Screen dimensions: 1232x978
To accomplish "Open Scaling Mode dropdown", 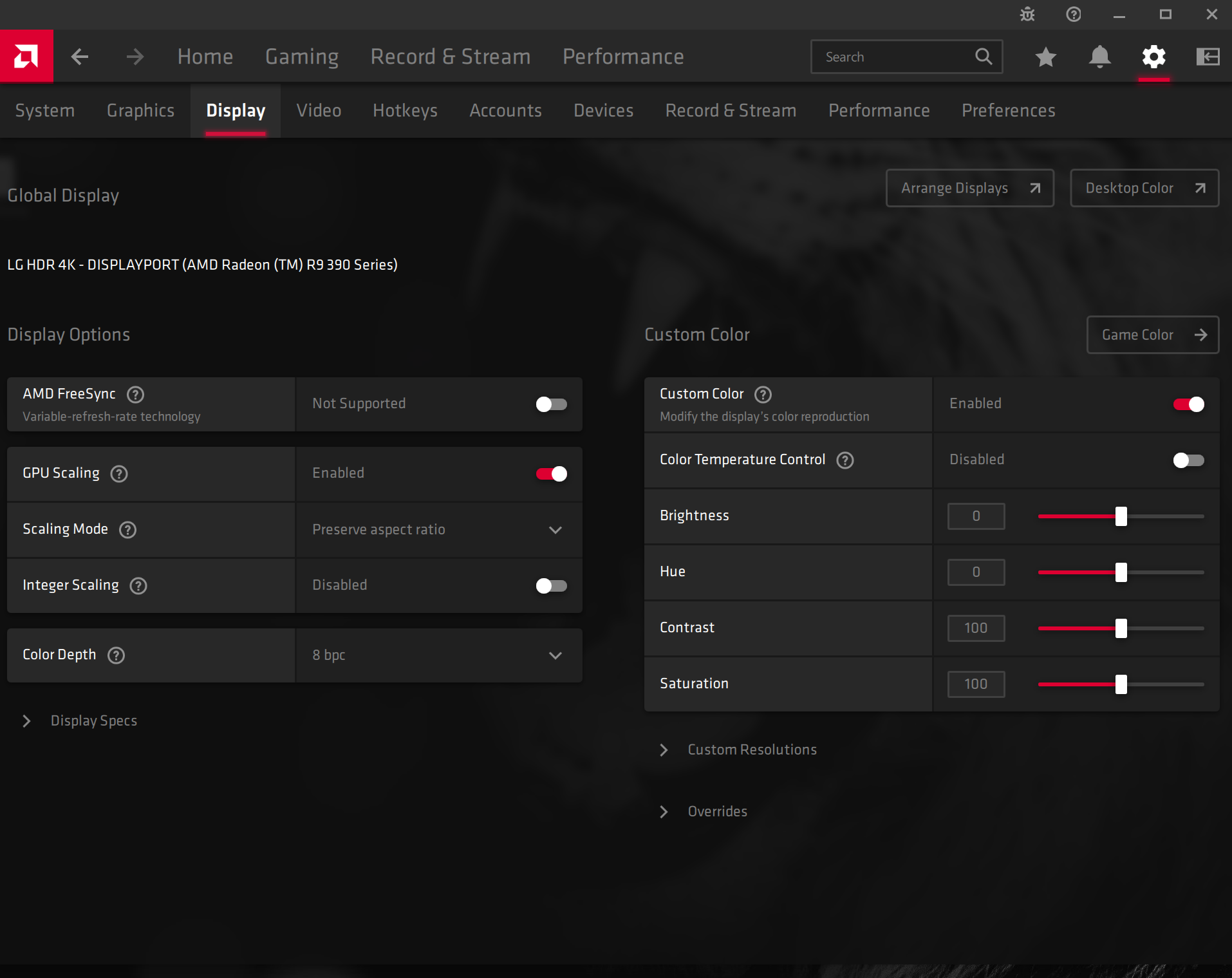I will coord(439,530).
